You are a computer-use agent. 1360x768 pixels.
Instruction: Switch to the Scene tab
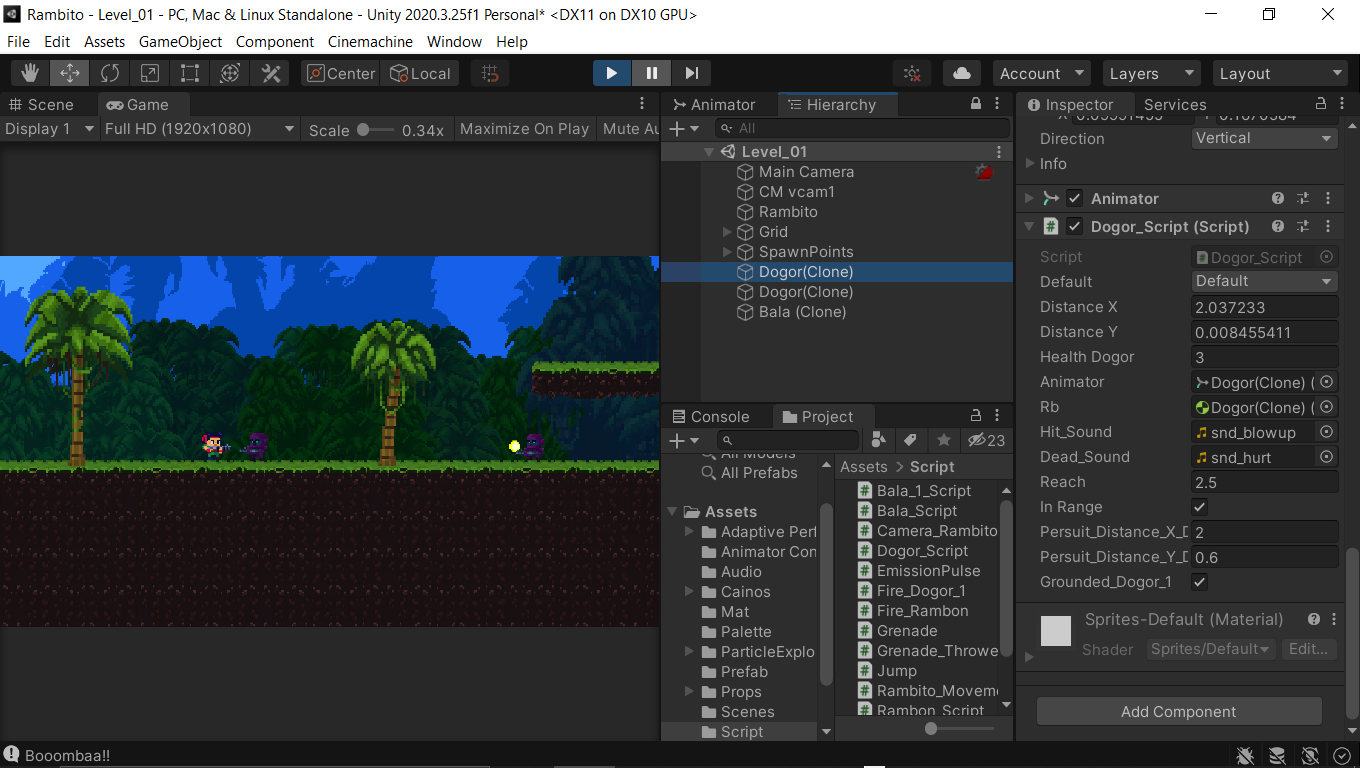pos(40,104)
